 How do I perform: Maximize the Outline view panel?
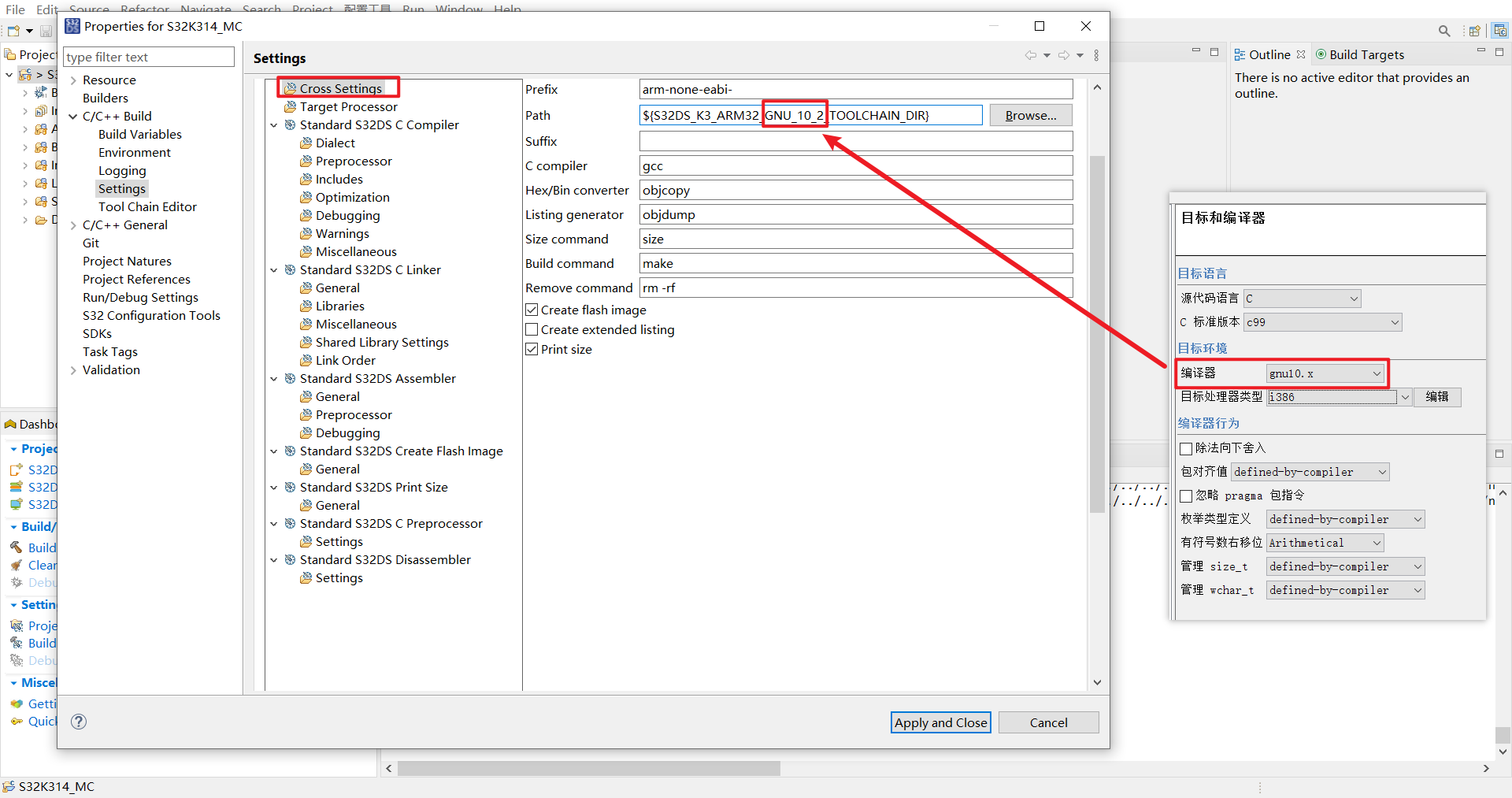(x=1499, y=52)
